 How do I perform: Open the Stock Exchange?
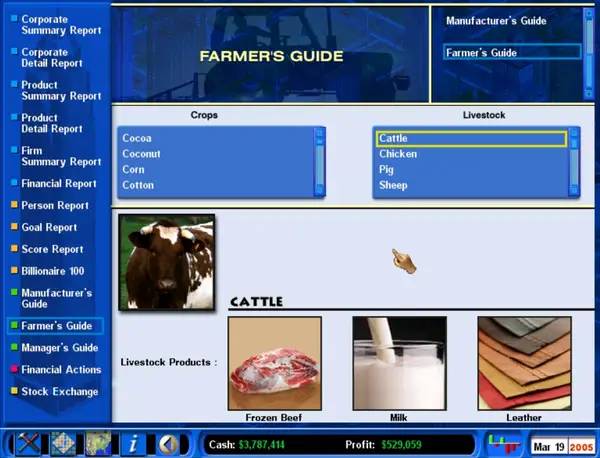(x=59, y=391)
